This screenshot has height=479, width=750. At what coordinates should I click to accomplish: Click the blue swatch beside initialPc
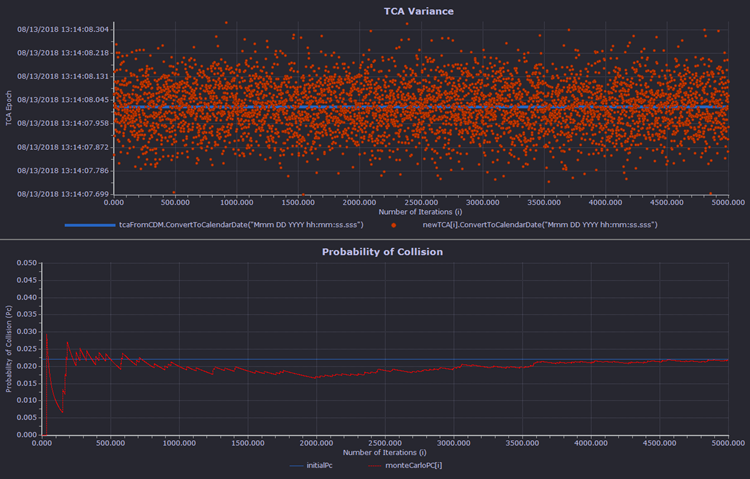point(297,465)
